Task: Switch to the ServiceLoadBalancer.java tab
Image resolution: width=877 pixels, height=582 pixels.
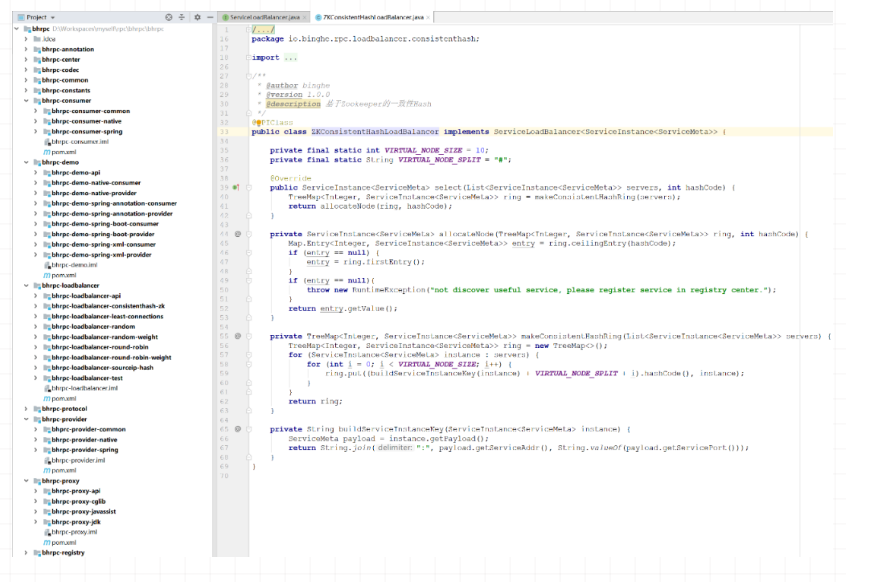Action: tap(265, 17)
